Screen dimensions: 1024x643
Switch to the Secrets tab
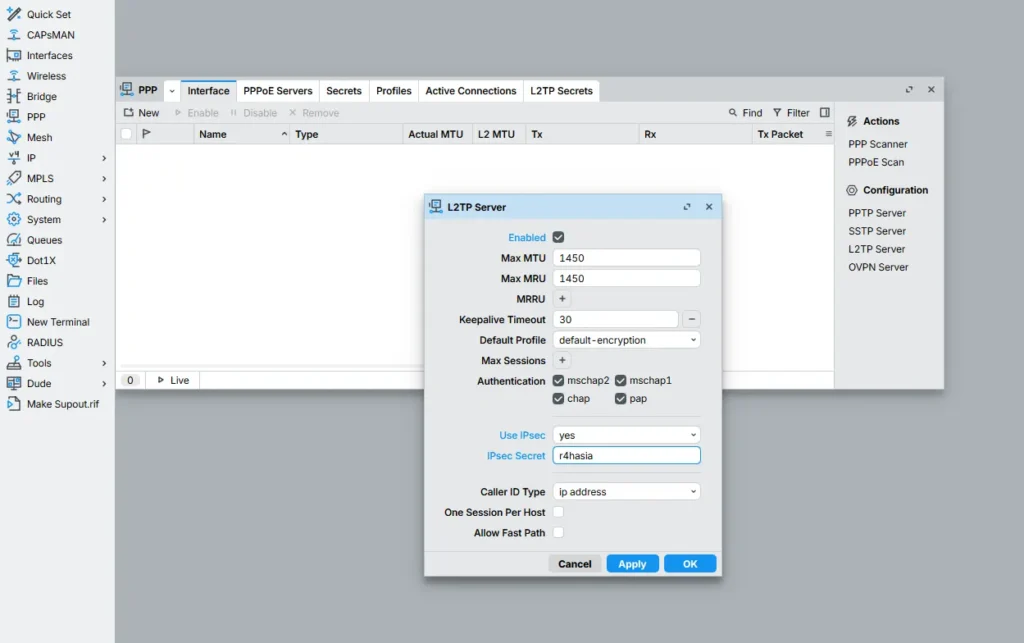coord(344,91)
